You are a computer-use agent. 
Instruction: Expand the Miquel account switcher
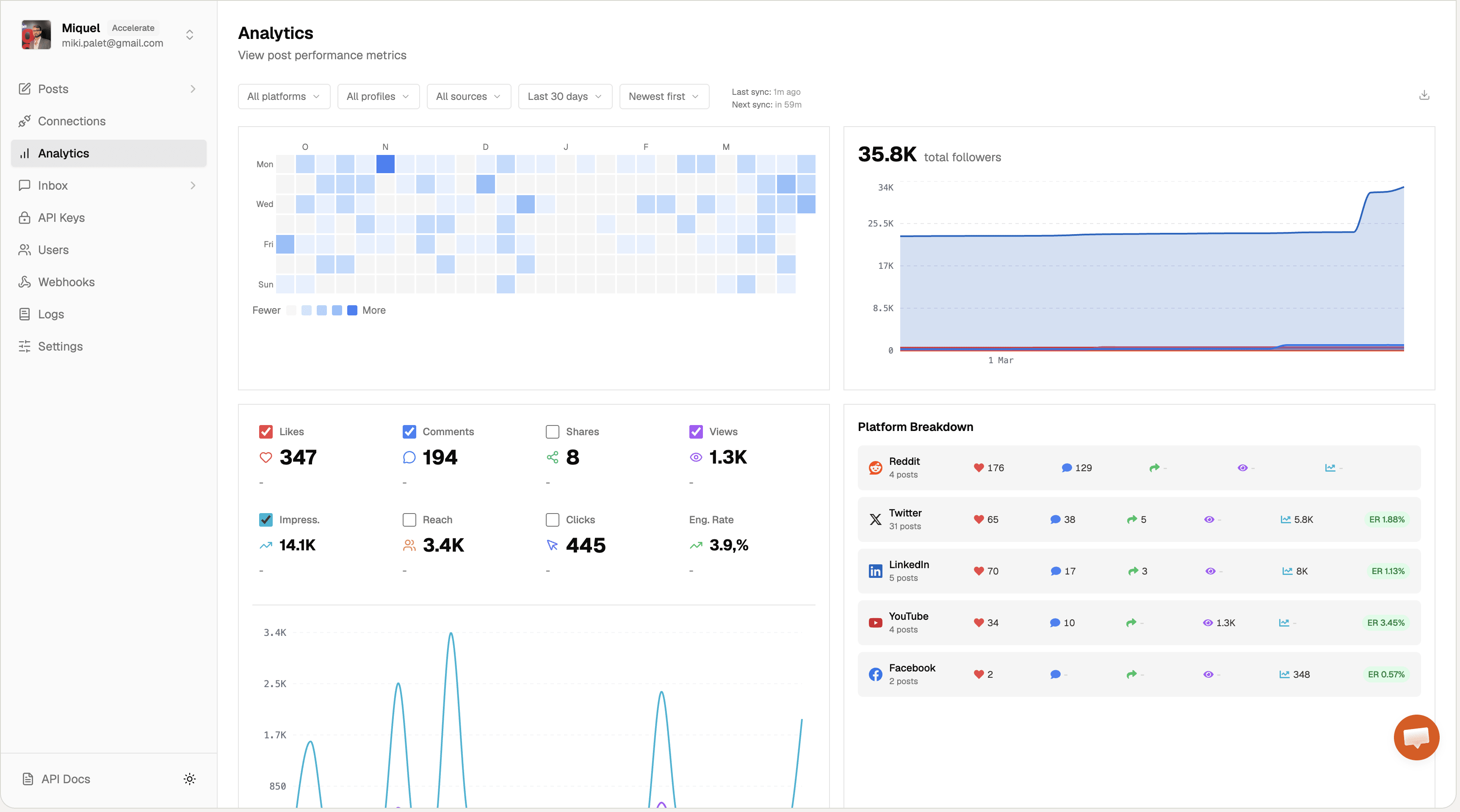[x=189, y=35]
